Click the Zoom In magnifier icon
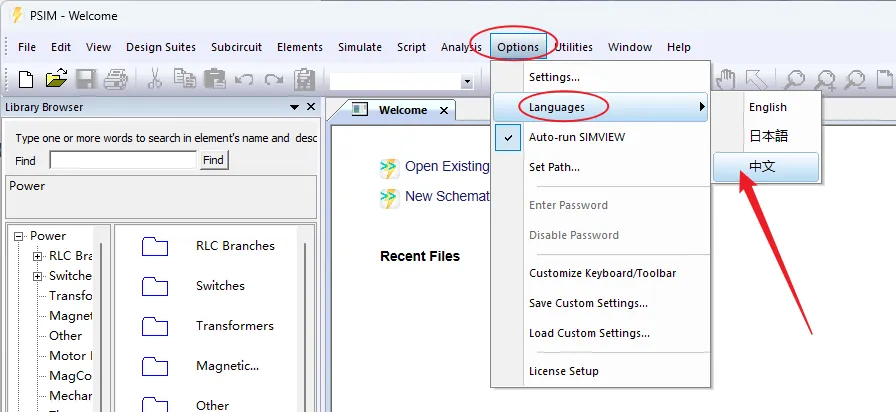 click(825, 79)
